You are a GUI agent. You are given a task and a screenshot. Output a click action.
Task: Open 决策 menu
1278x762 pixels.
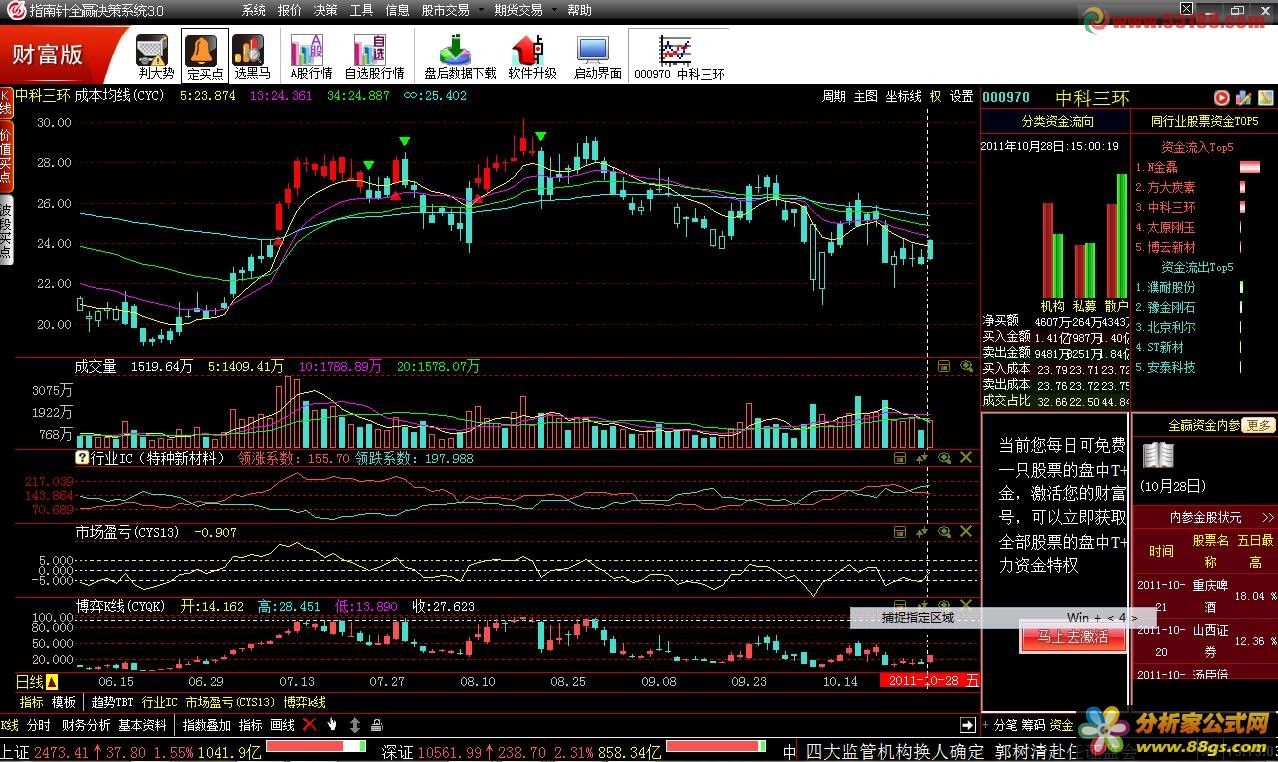click(x=326, y=10)
